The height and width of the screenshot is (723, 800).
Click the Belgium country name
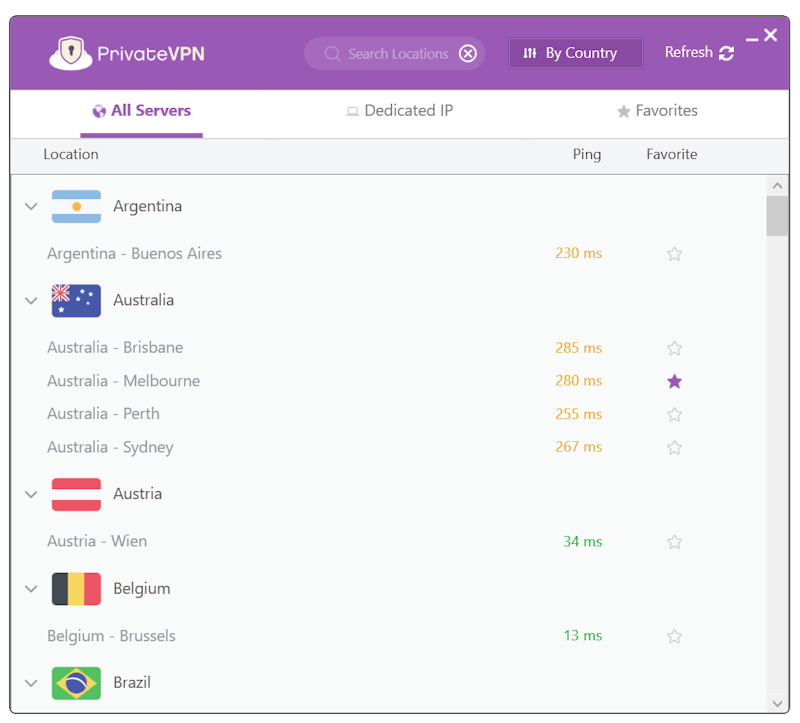point(142,589)
